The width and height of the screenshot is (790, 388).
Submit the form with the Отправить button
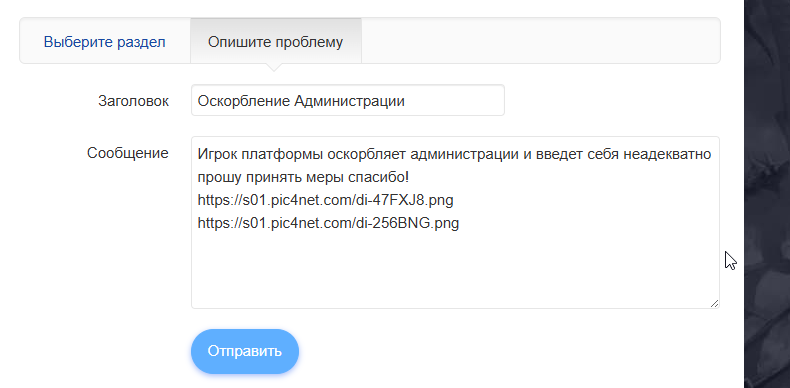tap(245, 351)
